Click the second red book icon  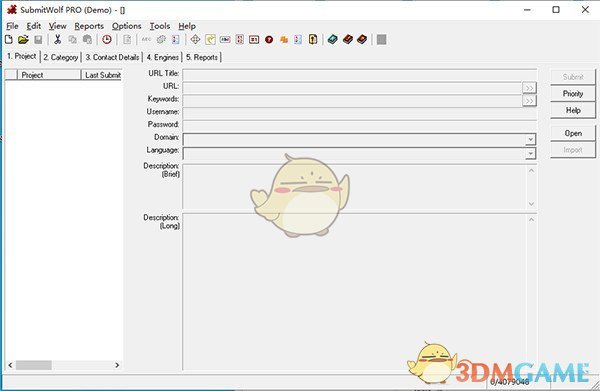click(362, 39)
